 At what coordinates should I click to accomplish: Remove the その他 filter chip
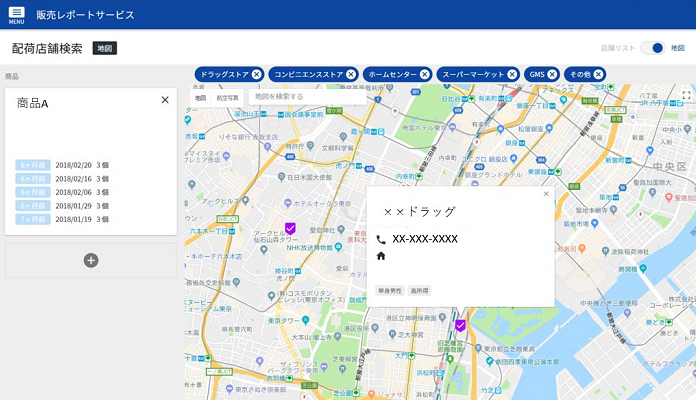(x=598, y=75)
